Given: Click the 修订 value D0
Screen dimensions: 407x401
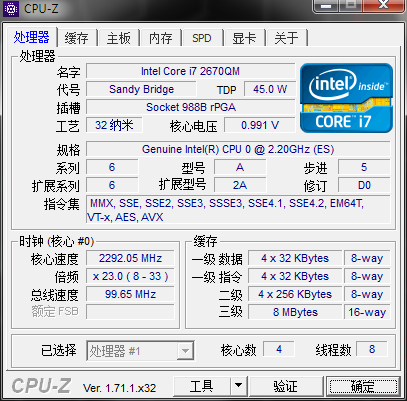Looking at the screenshot, I should pyautogui.click(x=364, y=185).
